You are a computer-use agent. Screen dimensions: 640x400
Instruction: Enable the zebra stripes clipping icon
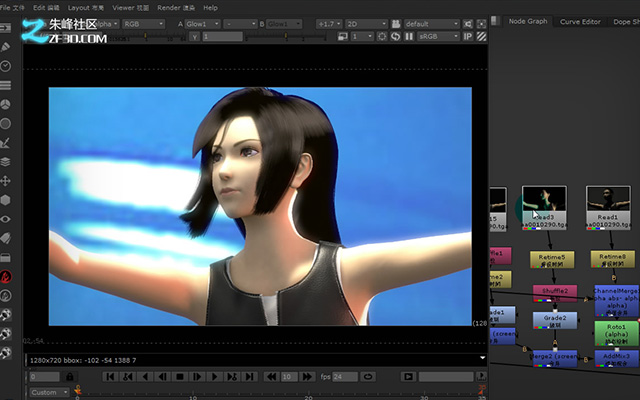click(482, 36)
